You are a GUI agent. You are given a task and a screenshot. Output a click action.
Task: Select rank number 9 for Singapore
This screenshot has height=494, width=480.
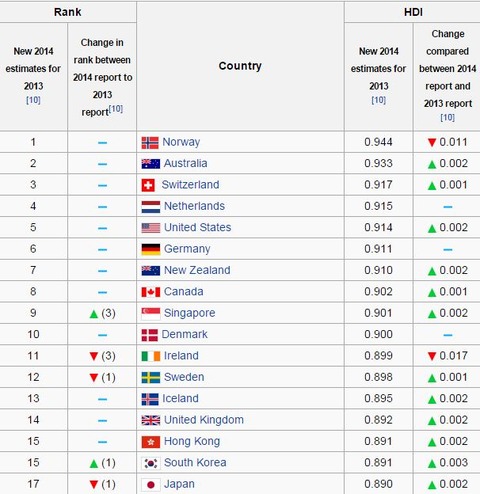tap(33, 313)
